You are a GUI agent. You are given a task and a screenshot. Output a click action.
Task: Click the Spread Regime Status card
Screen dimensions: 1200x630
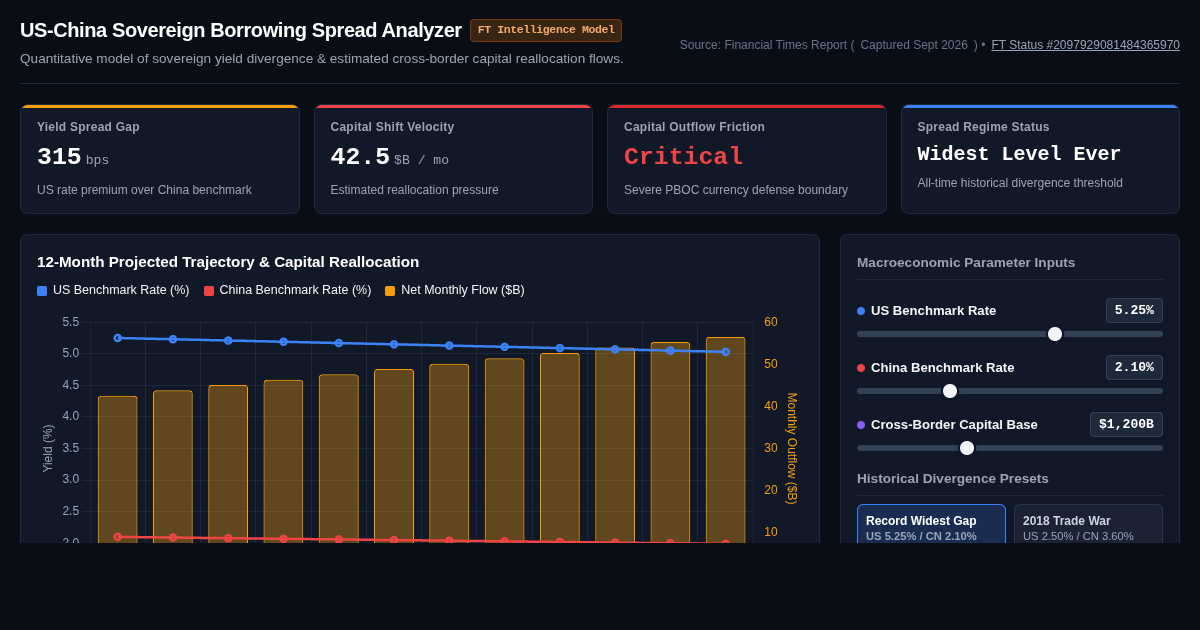click(1040, 159)
